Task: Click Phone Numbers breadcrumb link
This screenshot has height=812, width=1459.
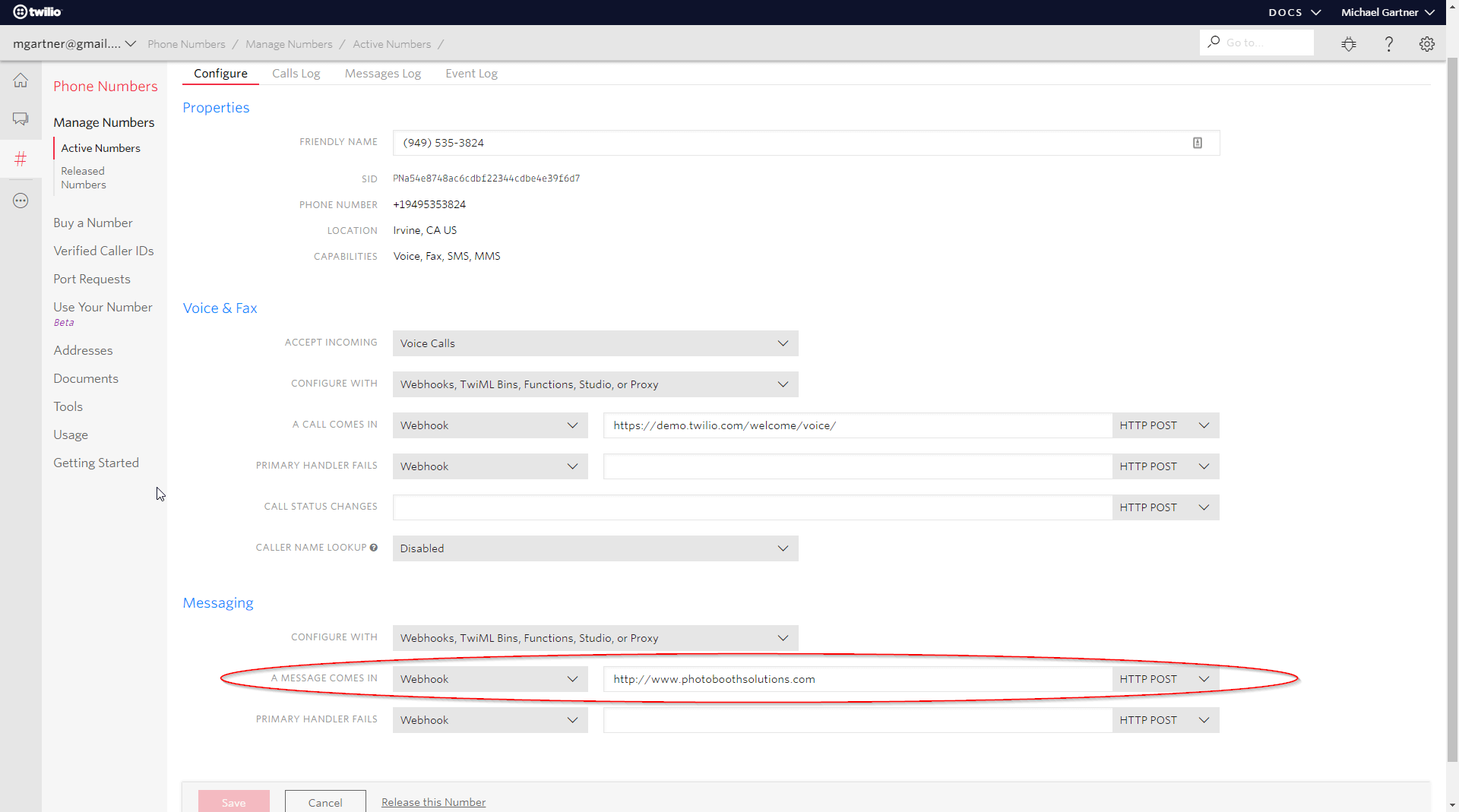Action: (186, 44)
